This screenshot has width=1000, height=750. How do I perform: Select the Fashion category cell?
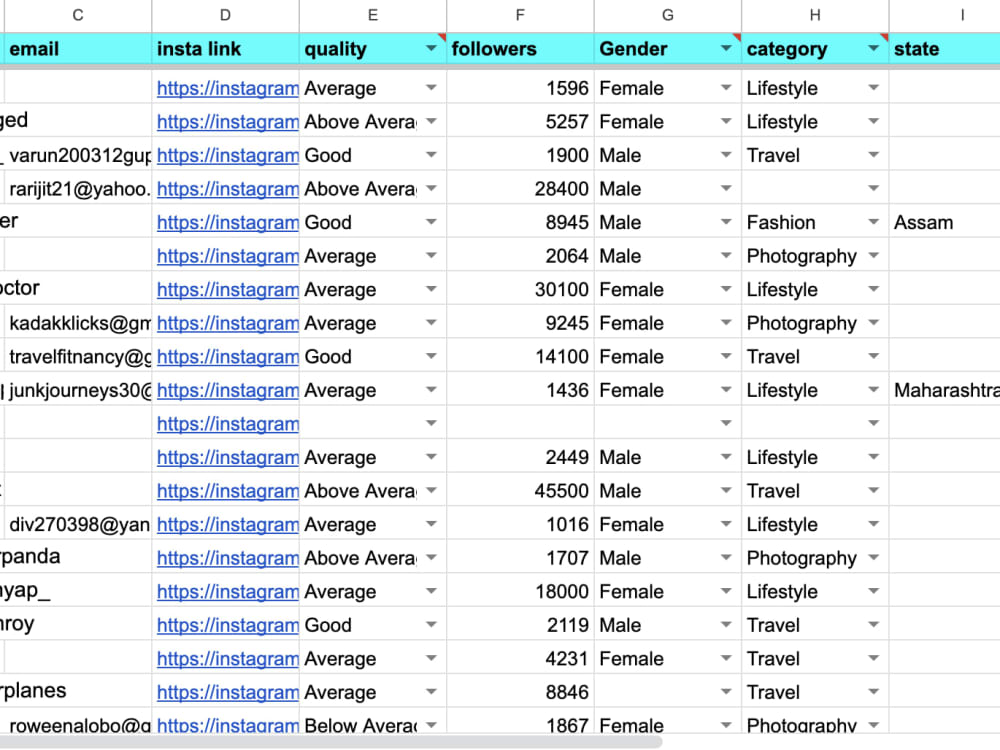pos(815,222)
